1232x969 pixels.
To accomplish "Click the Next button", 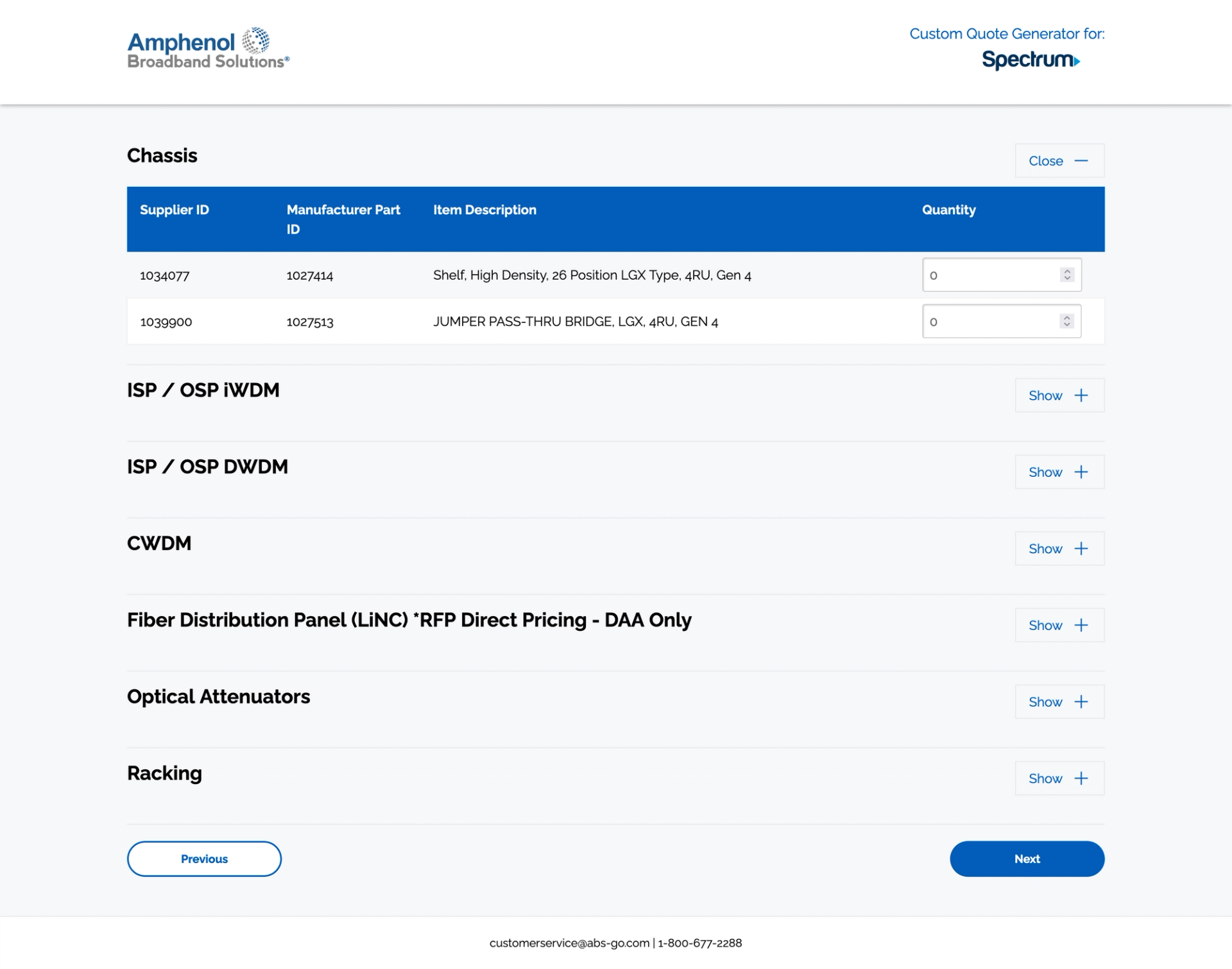I will click(1027, 859).
